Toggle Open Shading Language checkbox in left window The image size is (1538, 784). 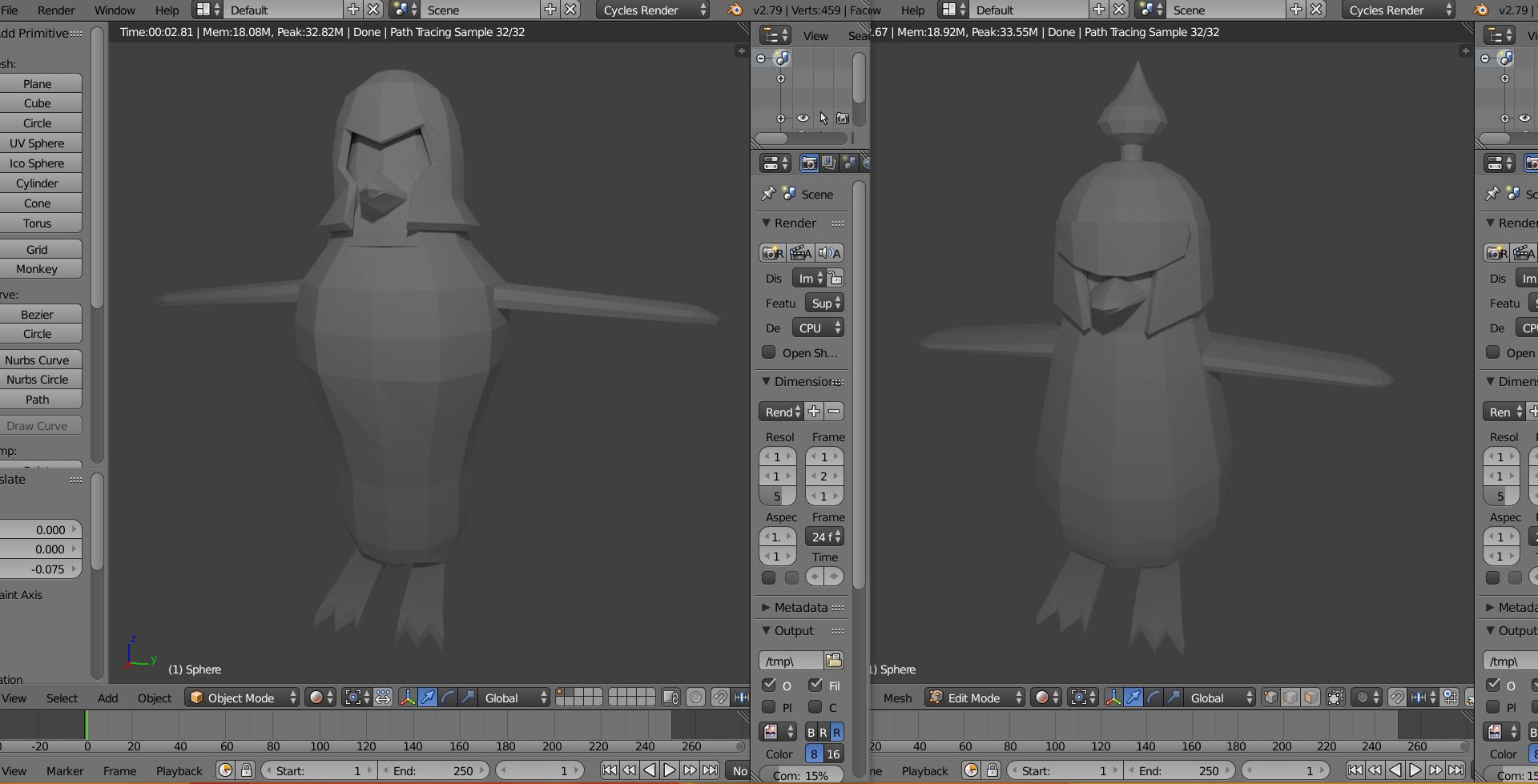(769, 352)
